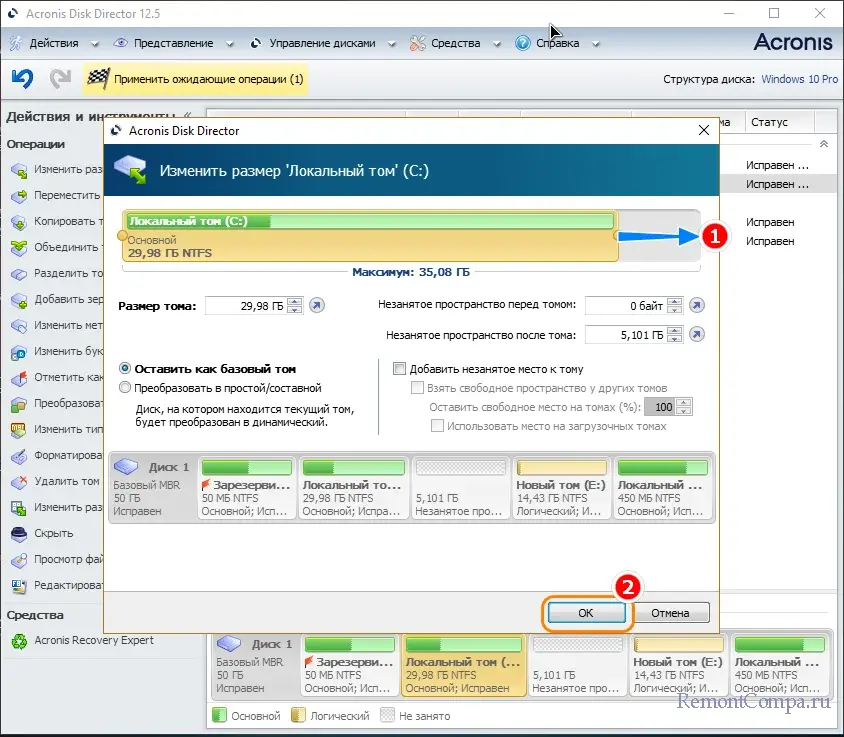The width and height of the screenshot is (844, 737).
Task: Click left resize handle of C: volume
Action: (x=122, y=236)
